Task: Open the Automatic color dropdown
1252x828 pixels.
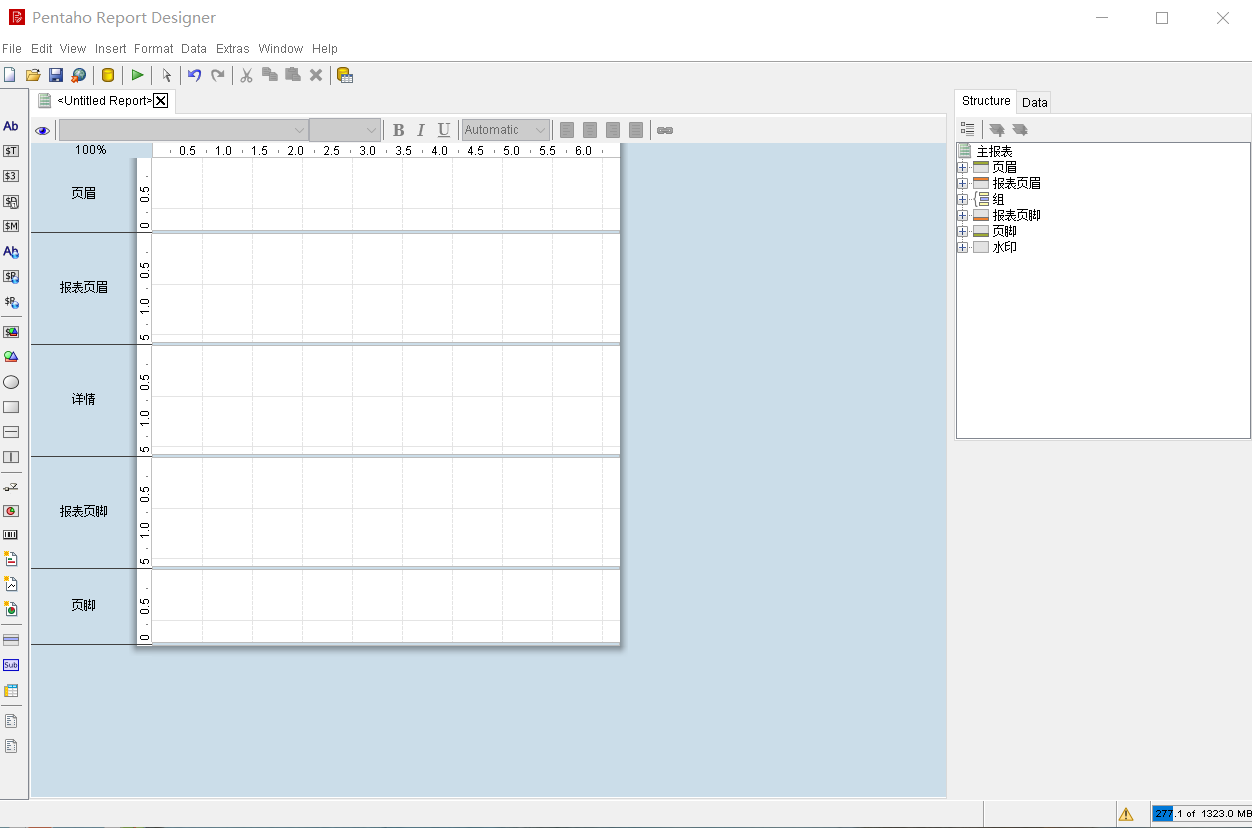Action: click(506, 130)
